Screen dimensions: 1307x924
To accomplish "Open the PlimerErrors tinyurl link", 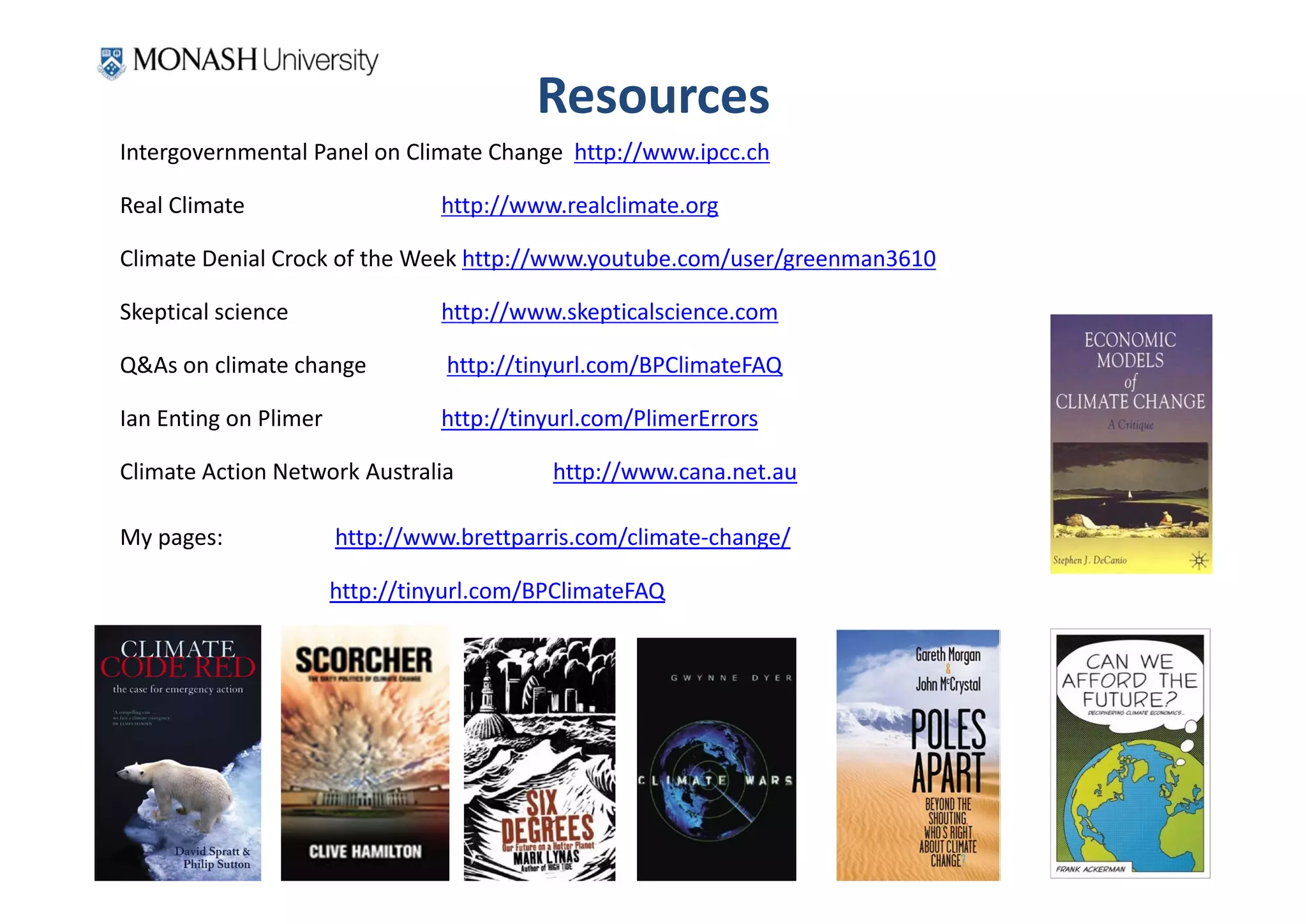I will click(x=599, y=419).
